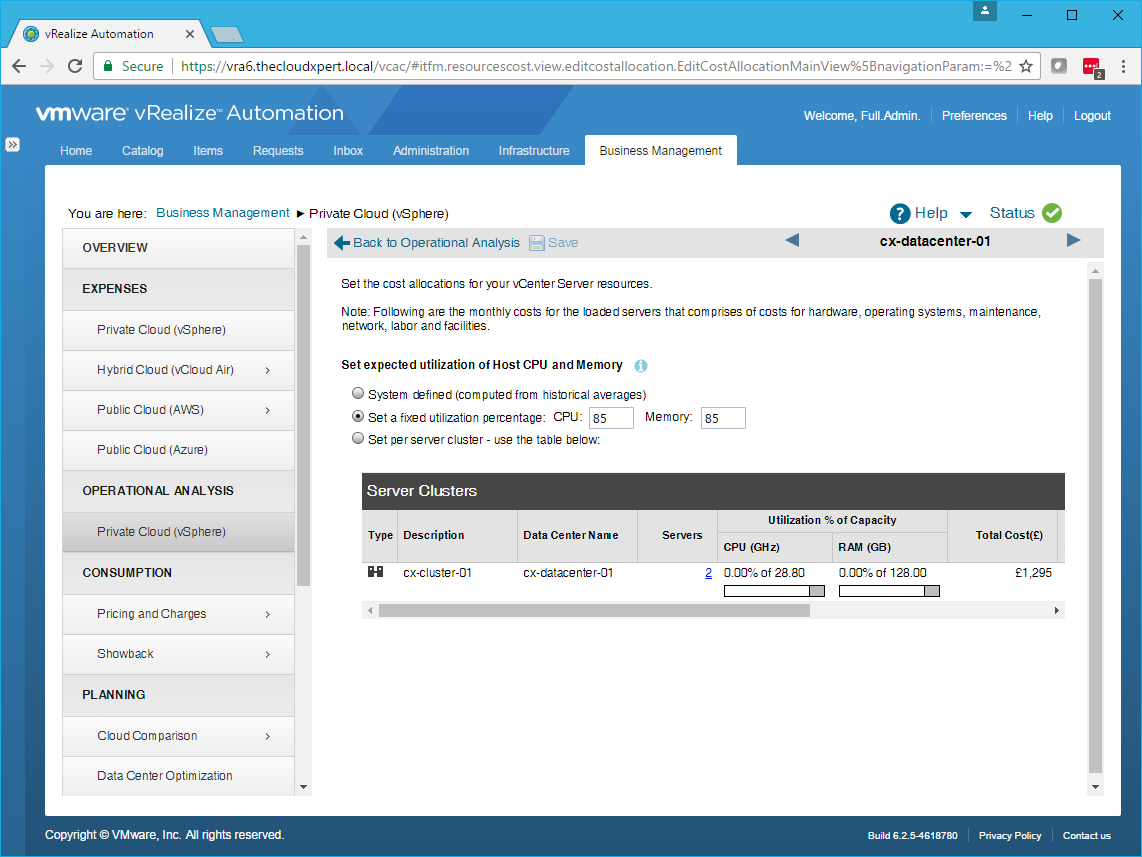Expand the collapsed left side panel
Image resolution: width=1142 pixels, height=857 pixels.
[x=13, y=144]
